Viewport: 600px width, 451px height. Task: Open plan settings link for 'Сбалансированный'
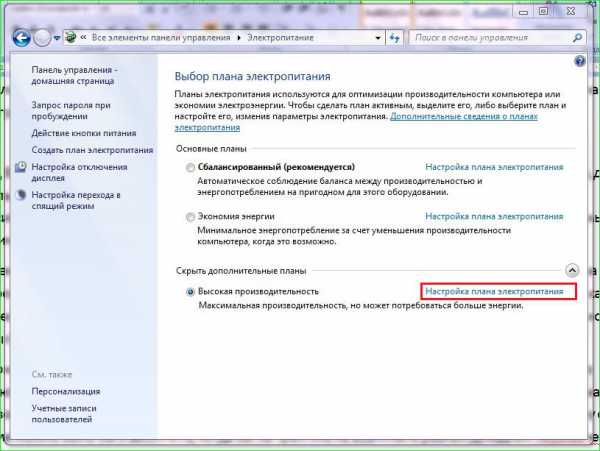click(494, 167)
